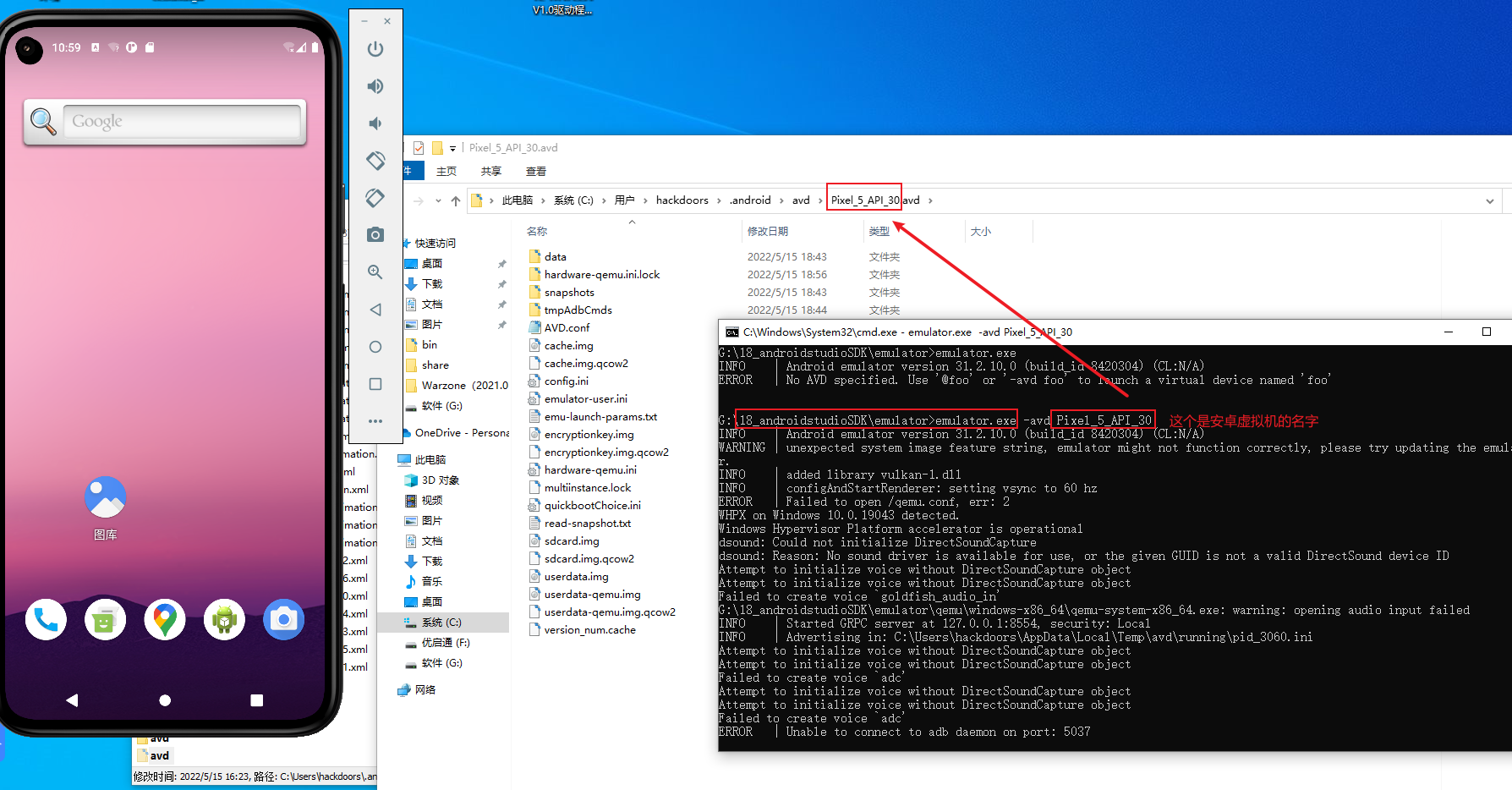Click the emulator toolbar Home circle
1512x790 pixels.
click(x=375, y=347)
